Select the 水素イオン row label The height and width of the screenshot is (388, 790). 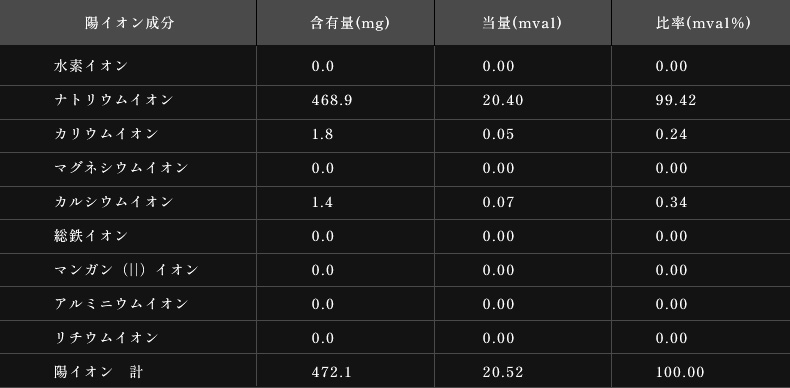click(x=91, y=66)
